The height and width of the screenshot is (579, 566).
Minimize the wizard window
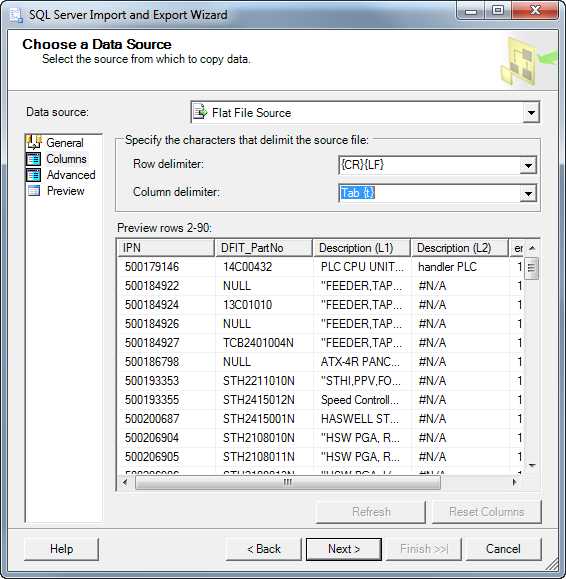[x=471, y=11]
